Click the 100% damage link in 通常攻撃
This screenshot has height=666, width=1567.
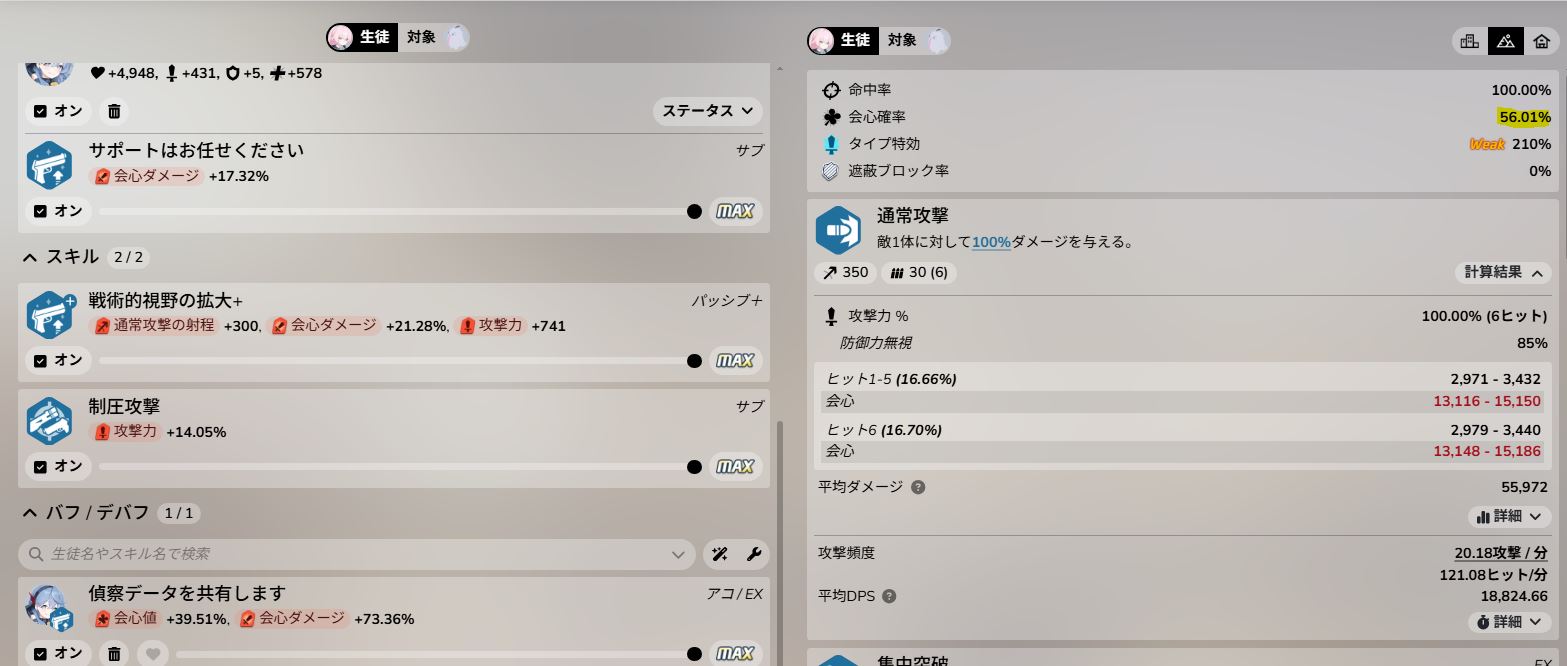[x=990, y=242]
